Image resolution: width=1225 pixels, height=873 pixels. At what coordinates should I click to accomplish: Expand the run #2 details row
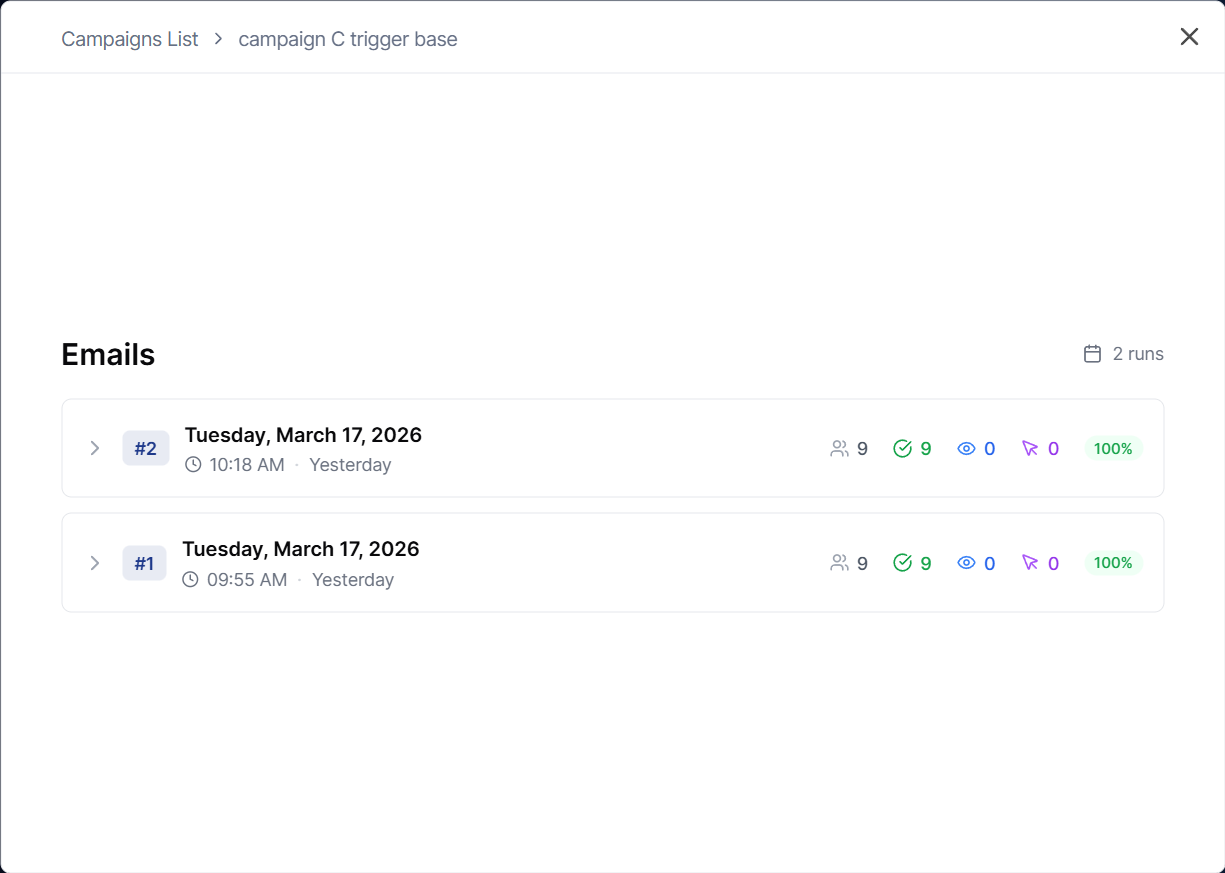94,448
